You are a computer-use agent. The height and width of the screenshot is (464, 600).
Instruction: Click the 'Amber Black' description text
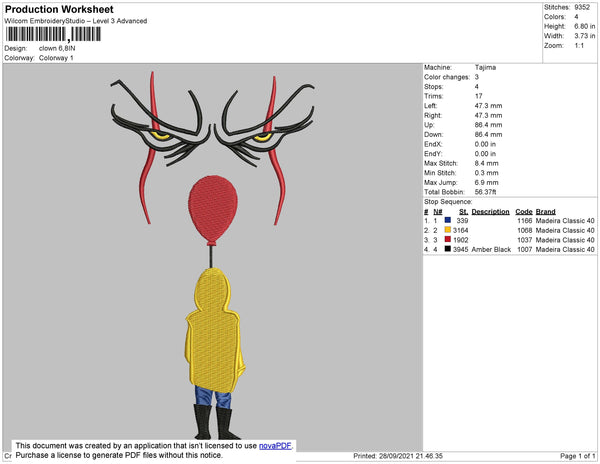coord(491,249)
